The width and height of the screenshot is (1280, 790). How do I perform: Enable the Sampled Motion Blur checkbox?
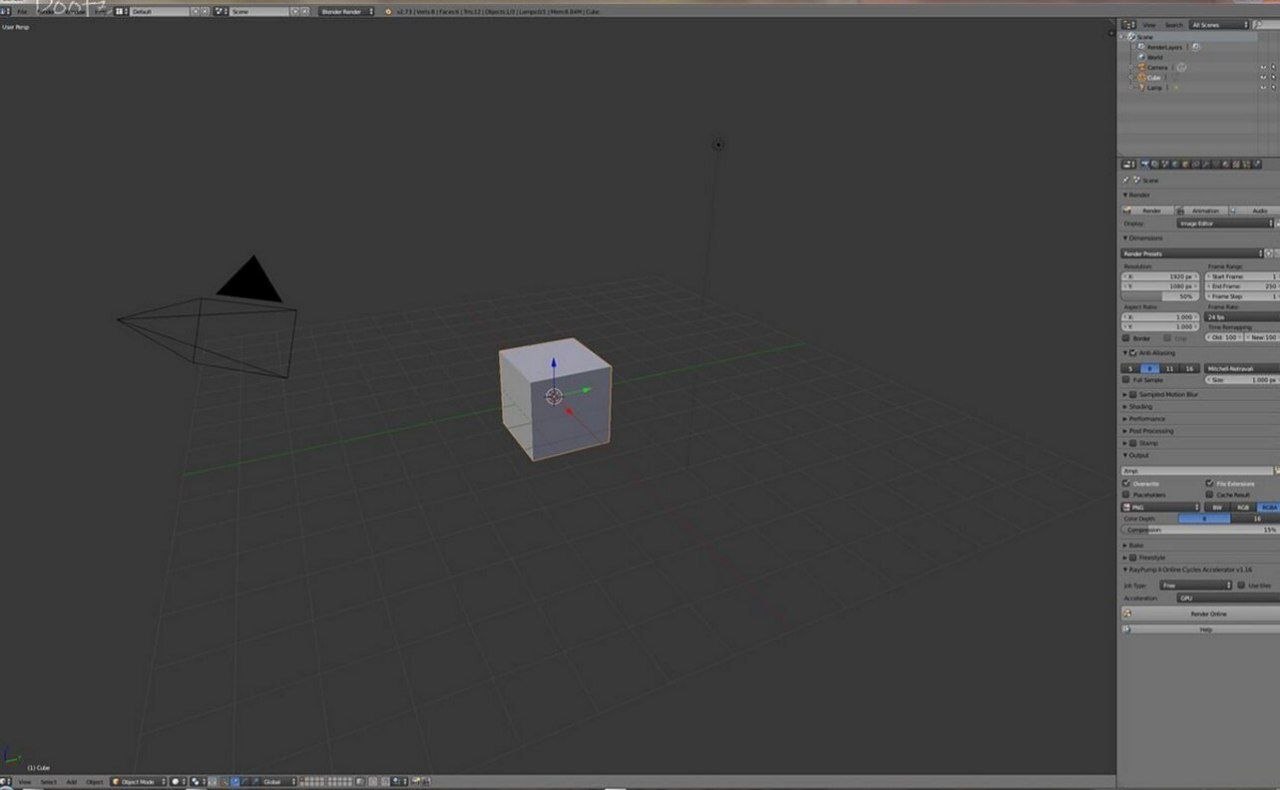[1133, 395]
